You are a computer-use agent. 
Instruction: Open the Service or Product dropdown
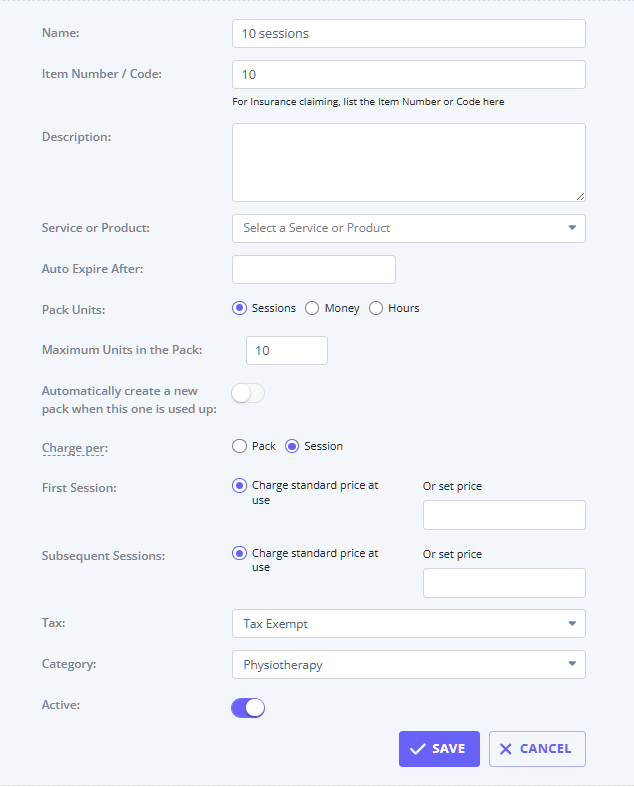[408, 228]
